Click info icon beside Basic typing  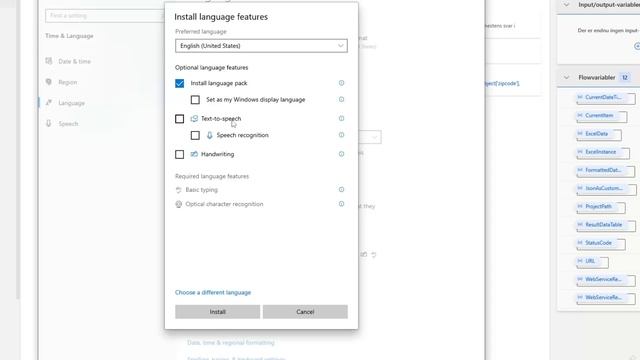click(x=341, y=189)
